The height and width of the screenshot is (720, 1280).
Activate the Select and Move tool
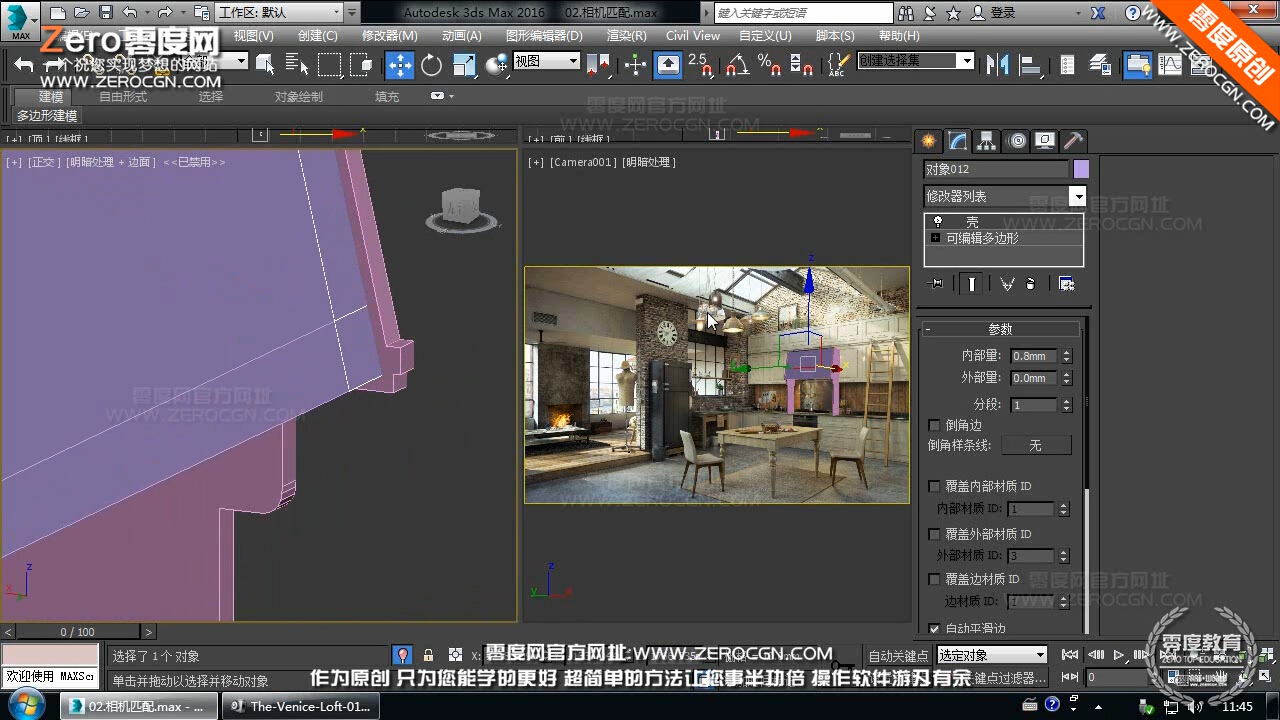tap(400, 65)
